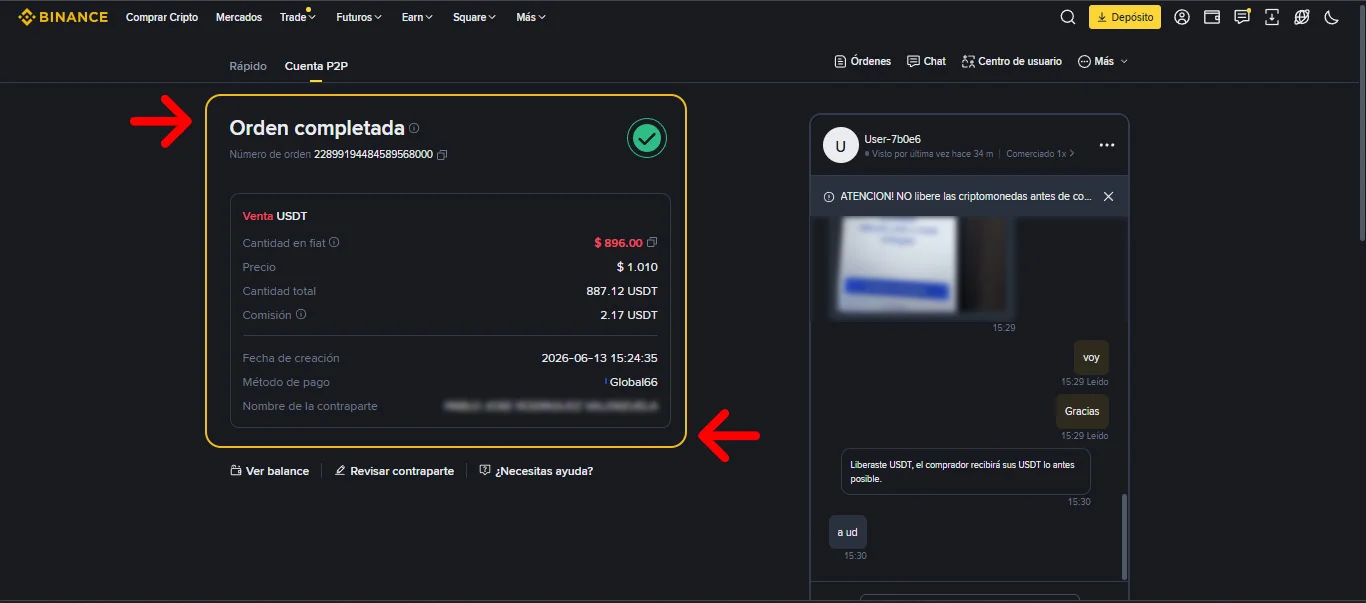
Task: Open Chat in P2P toolbar
Action: tap(926, 61)
